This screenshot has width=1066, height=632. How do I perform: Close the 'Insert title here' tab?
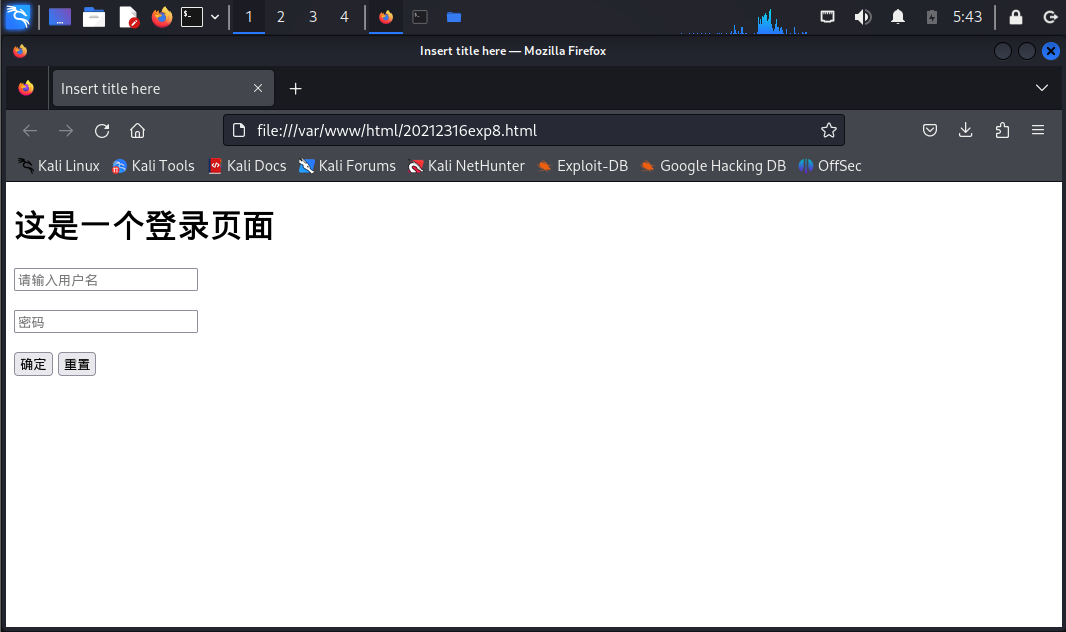point(258,88)
